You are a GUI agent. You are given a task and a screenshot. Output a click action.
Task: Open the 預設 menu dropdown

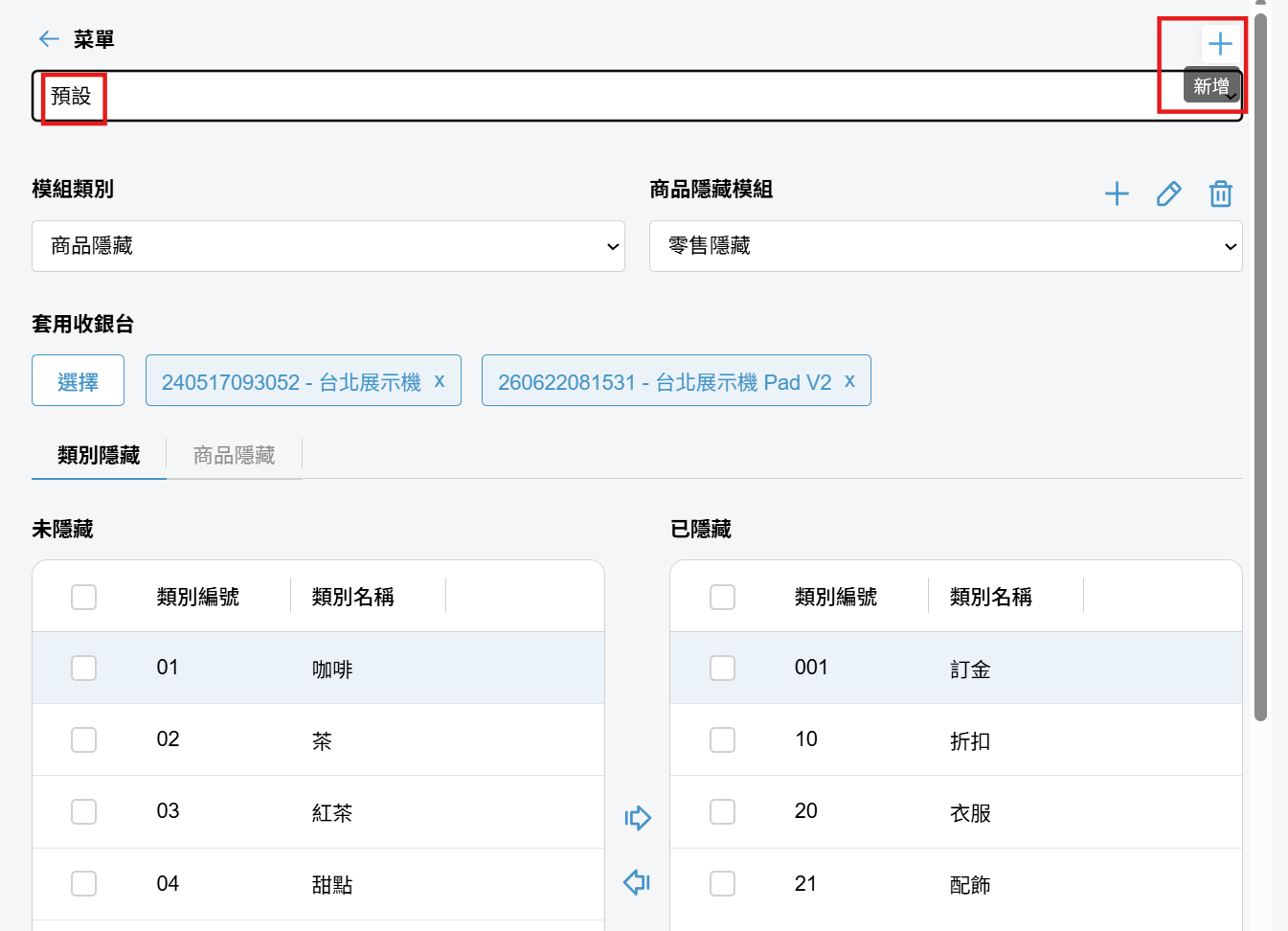coord(638,96)
